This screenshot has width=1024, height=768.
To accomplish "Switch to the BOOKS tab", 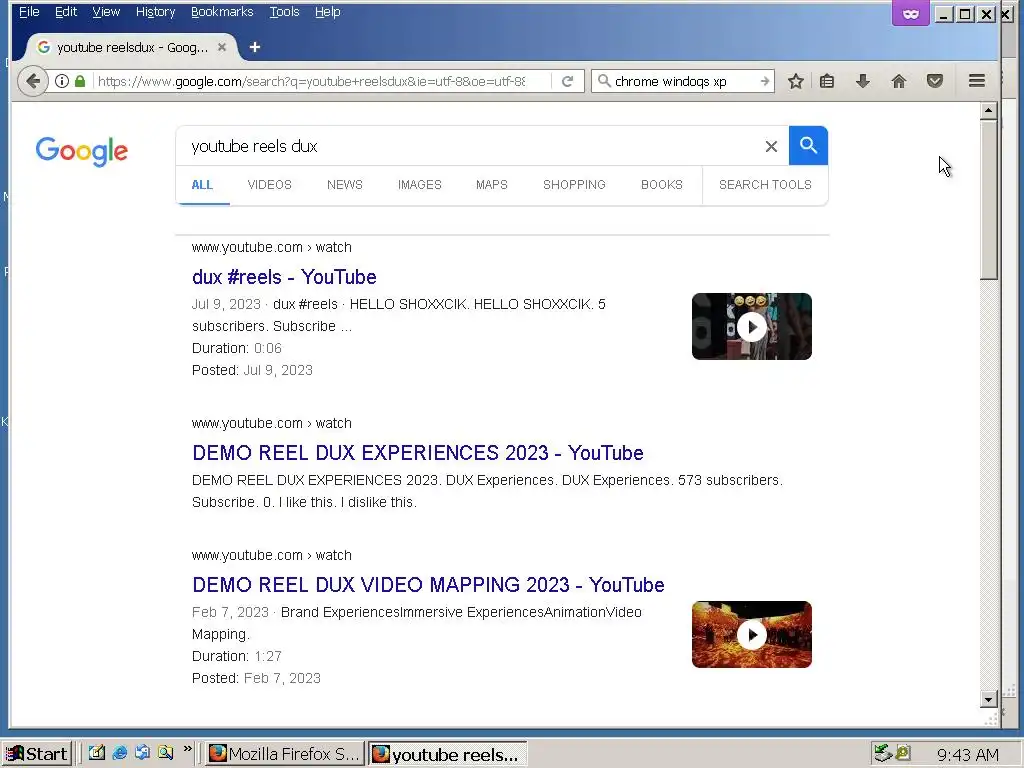I will tap(662, 185).
